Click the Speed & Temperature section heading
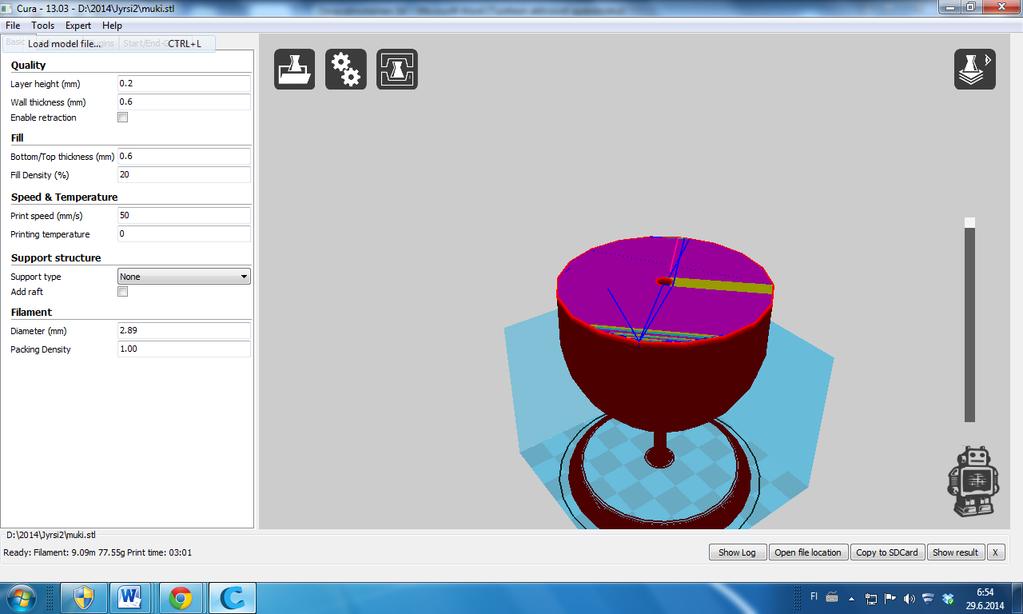Image resolution: width=1023 pixels, height=614 pixels. pyautogui.click(x=65, y=197)
